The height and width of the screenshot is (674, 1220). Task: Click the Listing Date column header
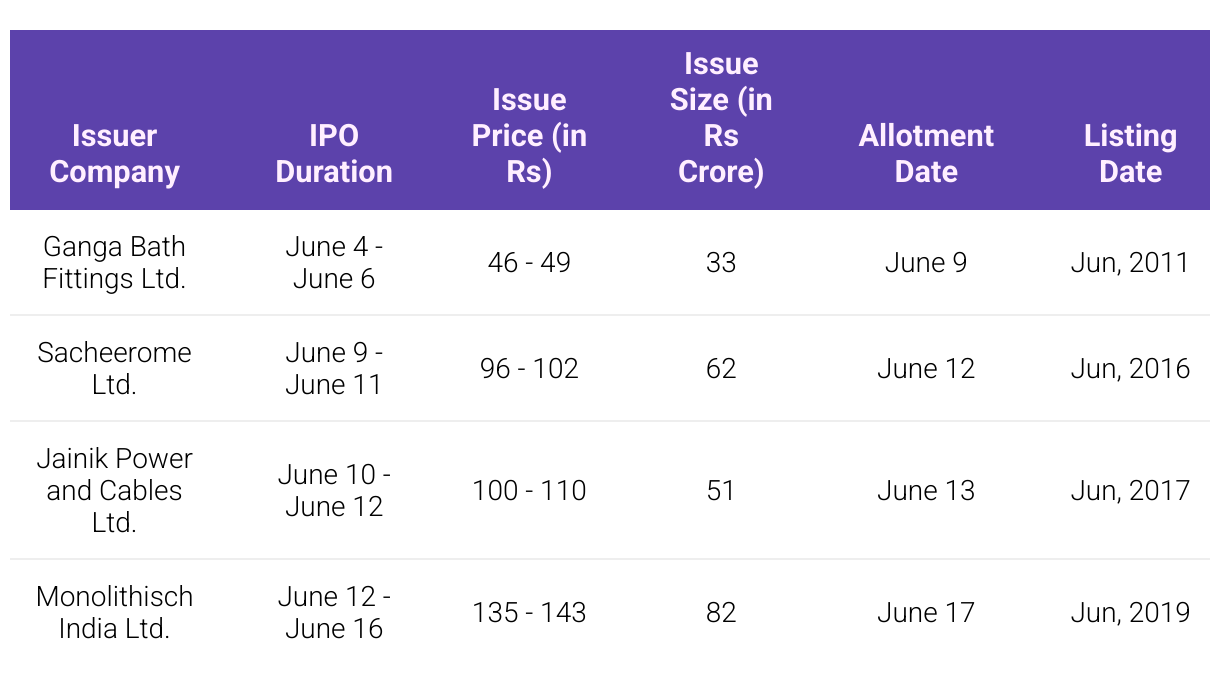1130,154
